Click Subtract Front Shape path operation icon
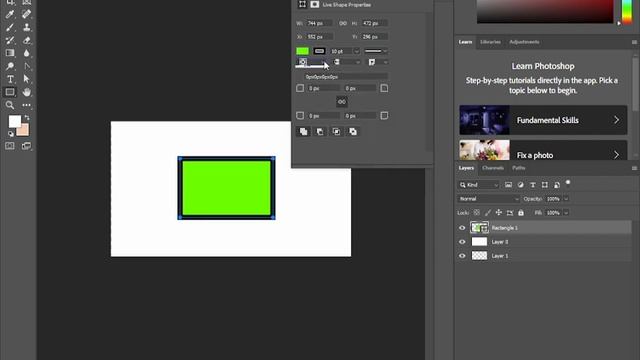This screenshot has height=360, width=640. coord(320,132)
